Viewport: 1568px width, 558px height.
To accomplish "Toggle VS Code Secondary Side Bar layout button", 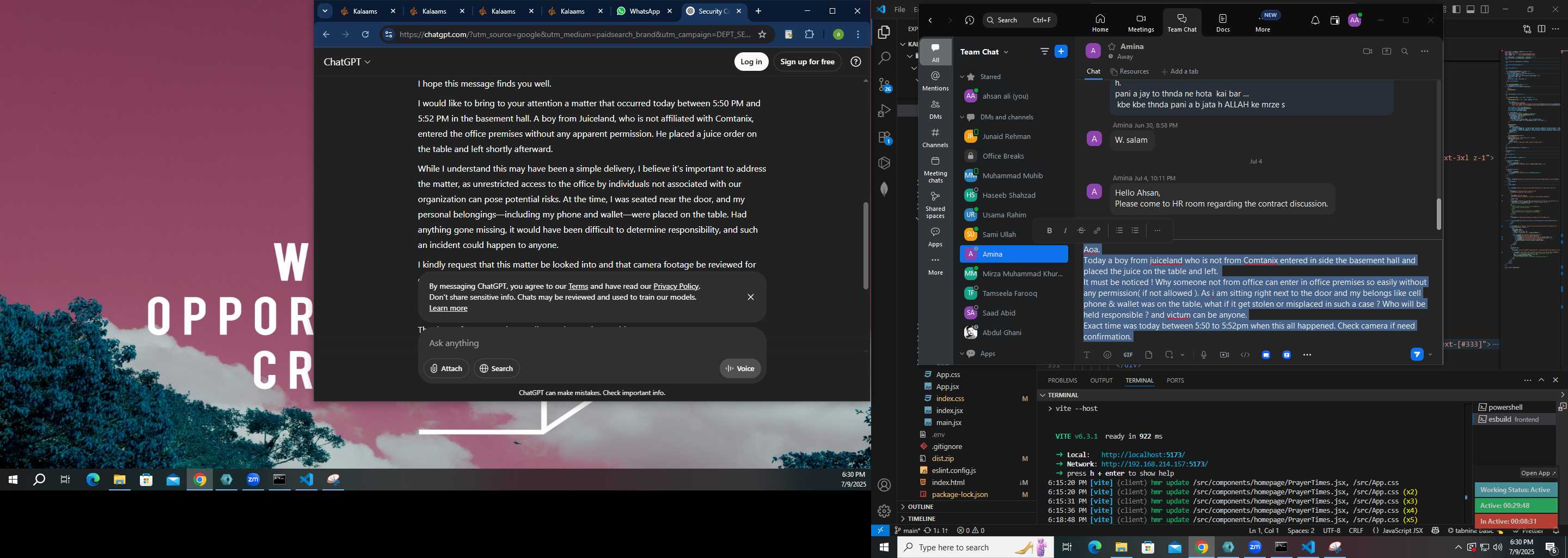I will click(x=1484, y=9).
